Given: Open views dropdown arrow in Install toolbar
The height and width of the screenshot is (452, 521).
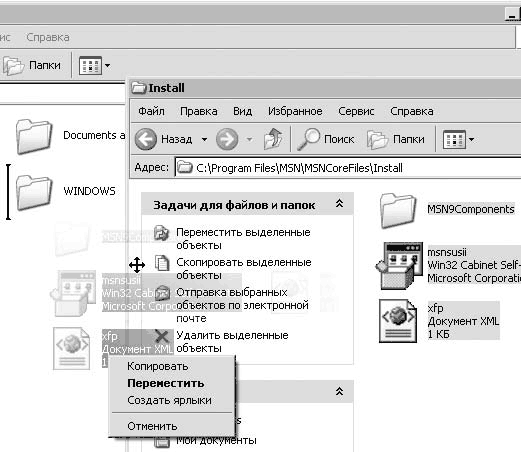Looking at the screenshot, I should [471, 139].
